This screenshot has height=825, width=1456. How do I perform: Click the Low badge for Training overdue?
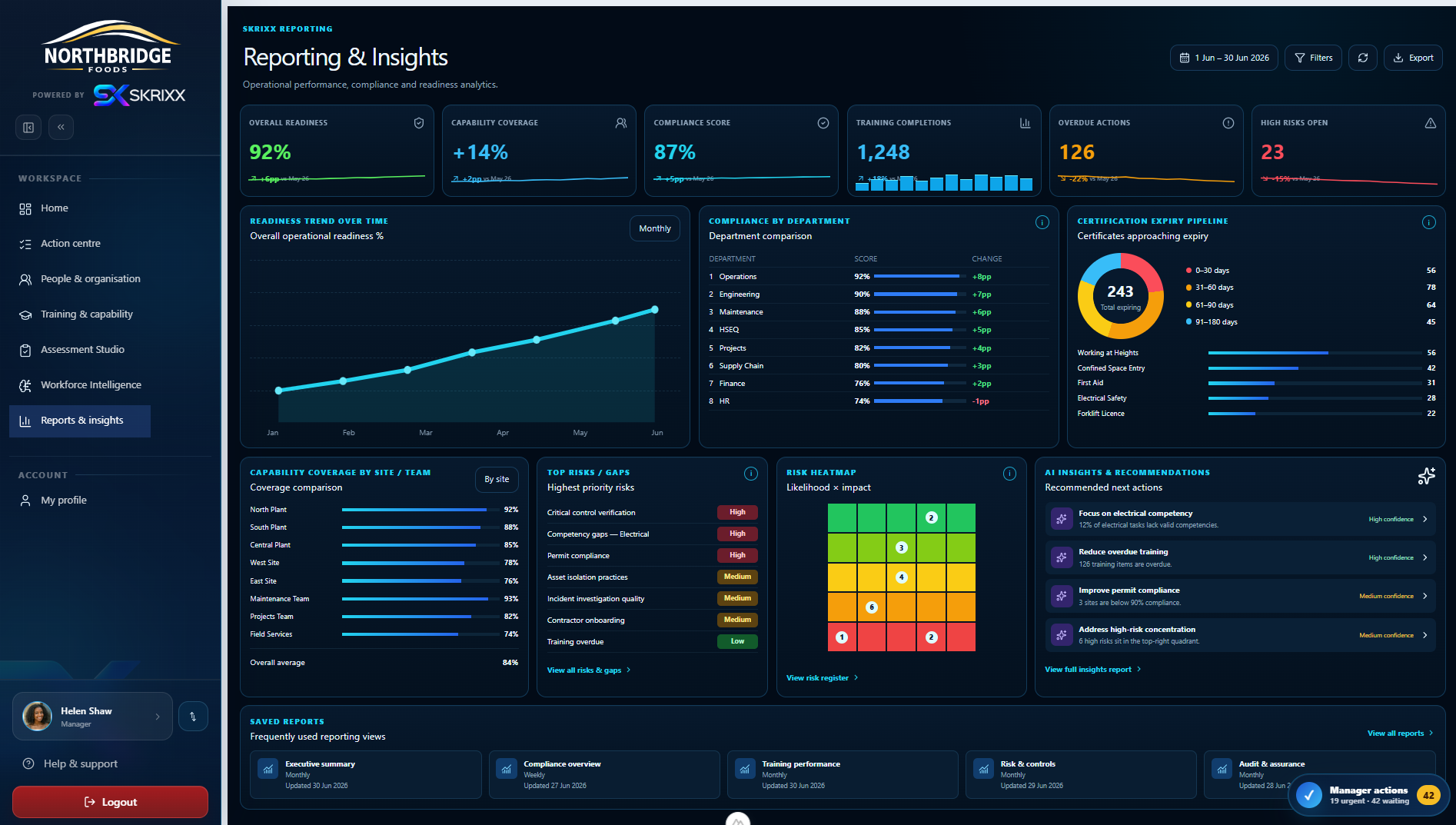(x=738, y=641)
